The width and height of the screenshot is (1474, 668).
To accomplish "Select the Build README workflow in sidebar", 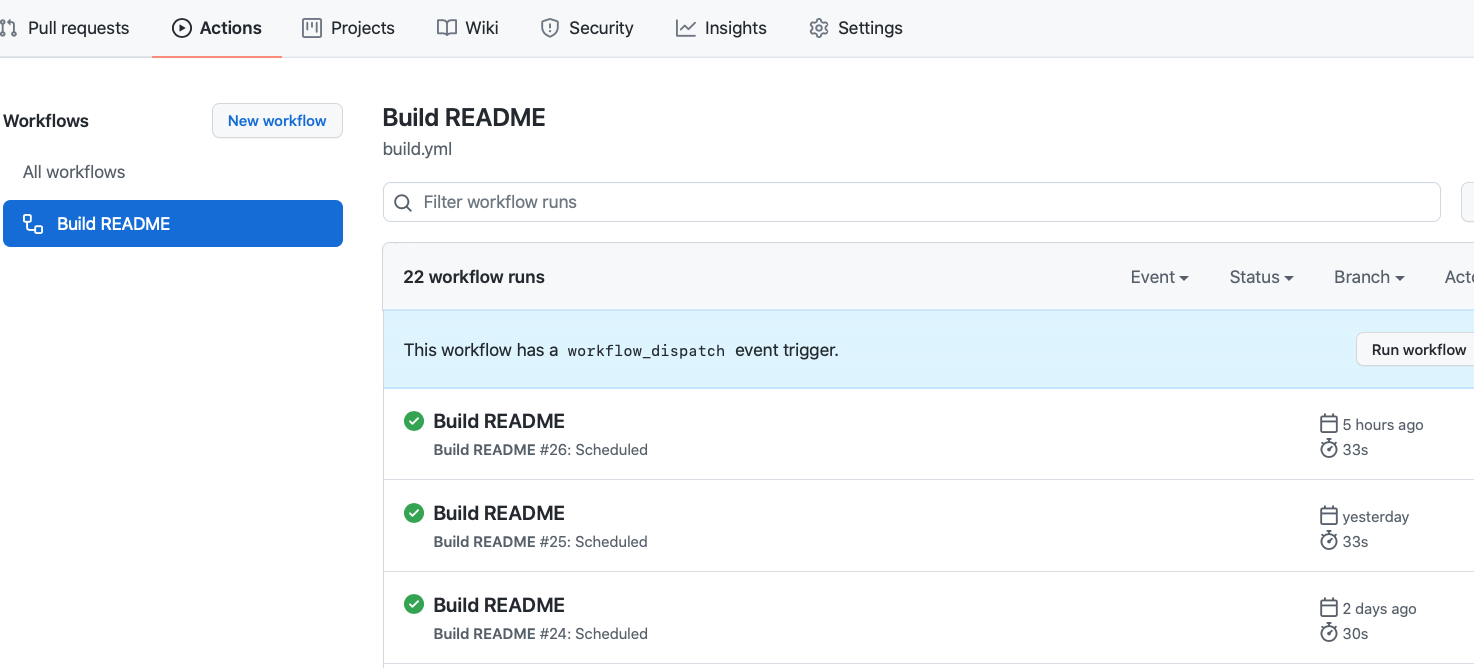I will coord(173,224).
